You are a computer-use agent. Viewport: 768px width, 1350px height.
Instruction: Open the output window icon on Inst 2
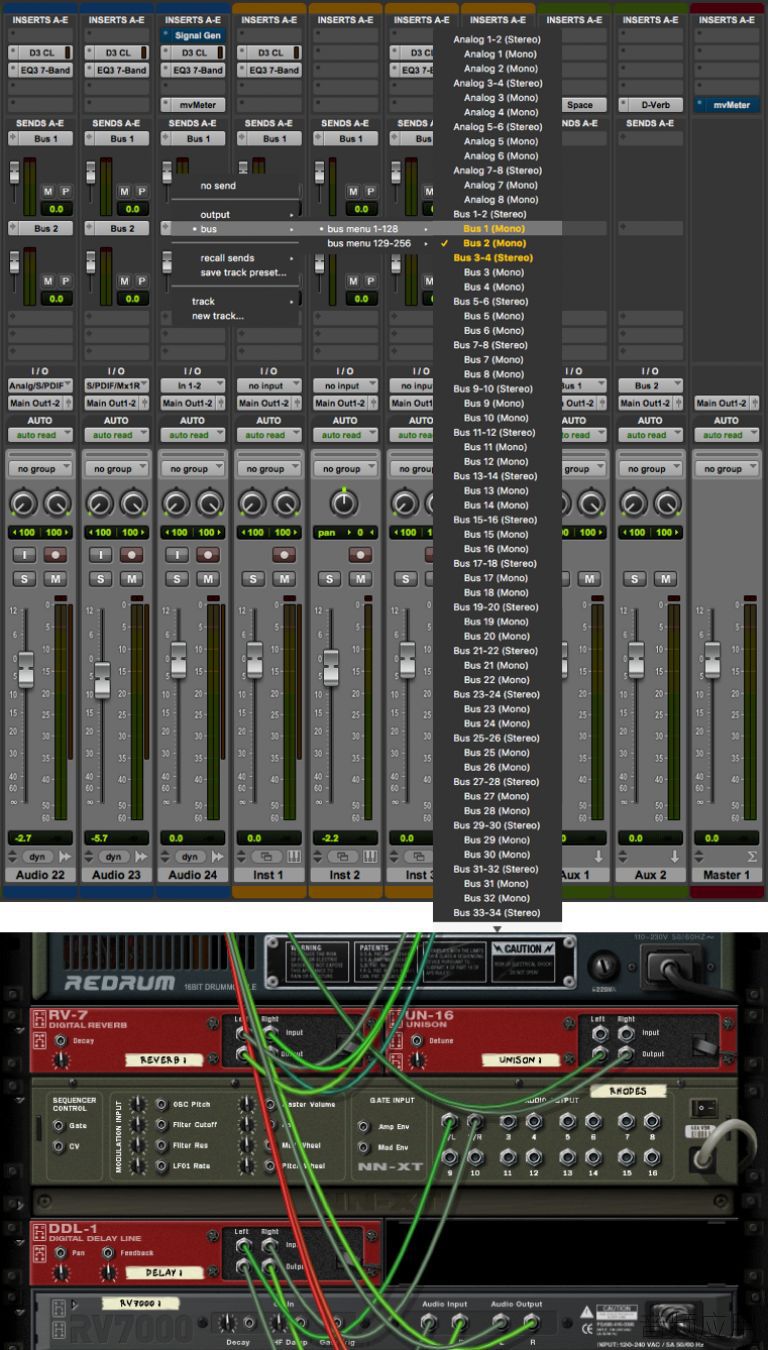pyautogui.click(x=342, y=856)
